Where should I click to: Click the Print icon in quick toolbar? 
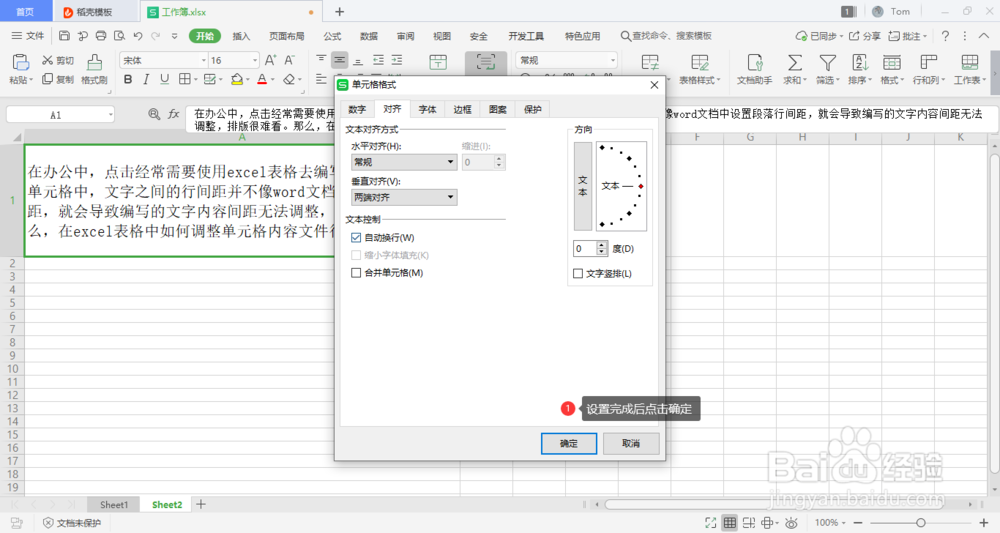click(x=101, y=36)
